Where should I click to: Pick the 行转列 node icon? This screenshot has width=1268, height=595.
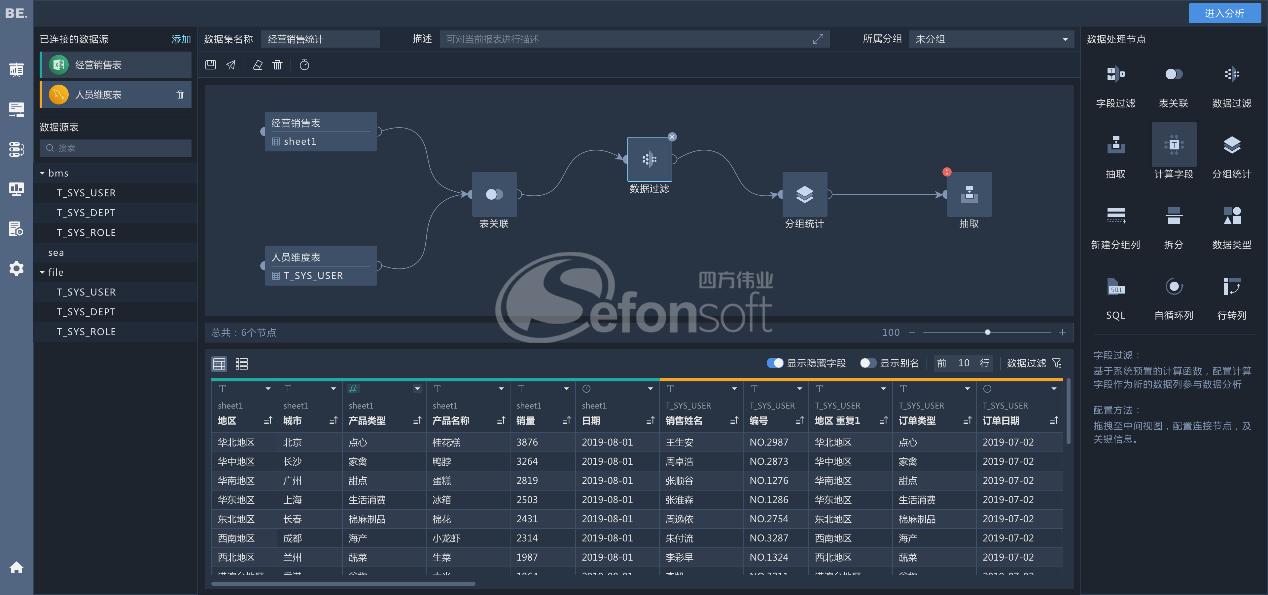click(1231, 288)
